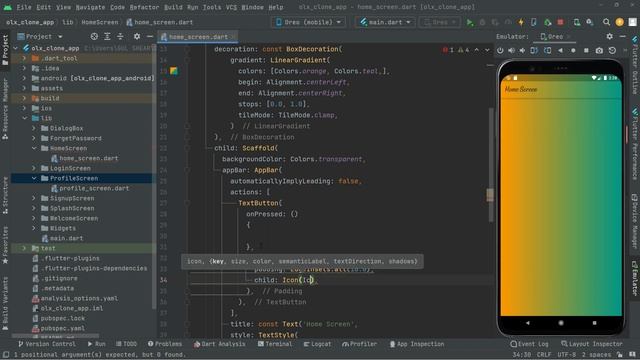Toggle Flutter Performance side panel
Image resolution: width=640 pixels, height=360 pixels.
[635, 144]
